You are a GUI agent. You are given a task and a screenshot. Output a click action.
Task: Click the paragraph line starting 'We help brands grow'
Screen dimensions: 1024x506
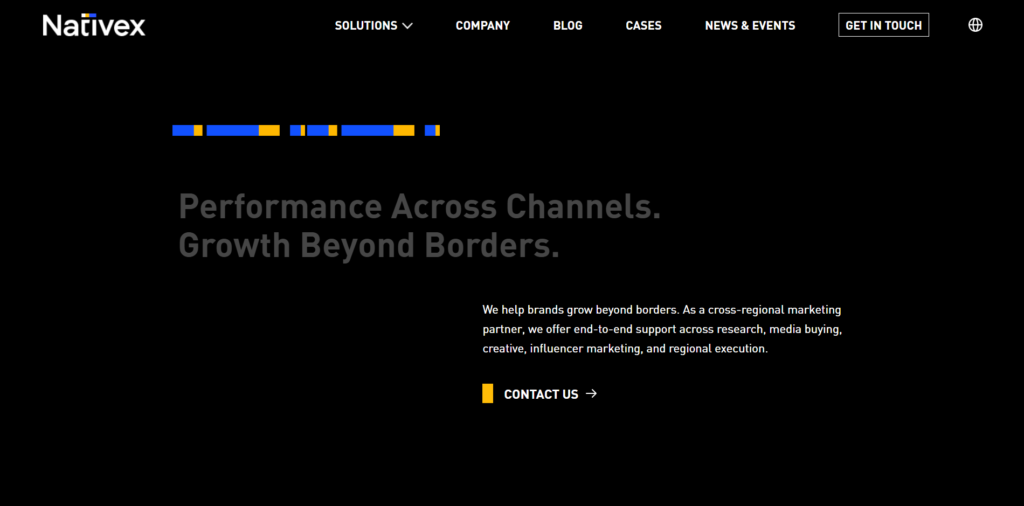[661, 310]
